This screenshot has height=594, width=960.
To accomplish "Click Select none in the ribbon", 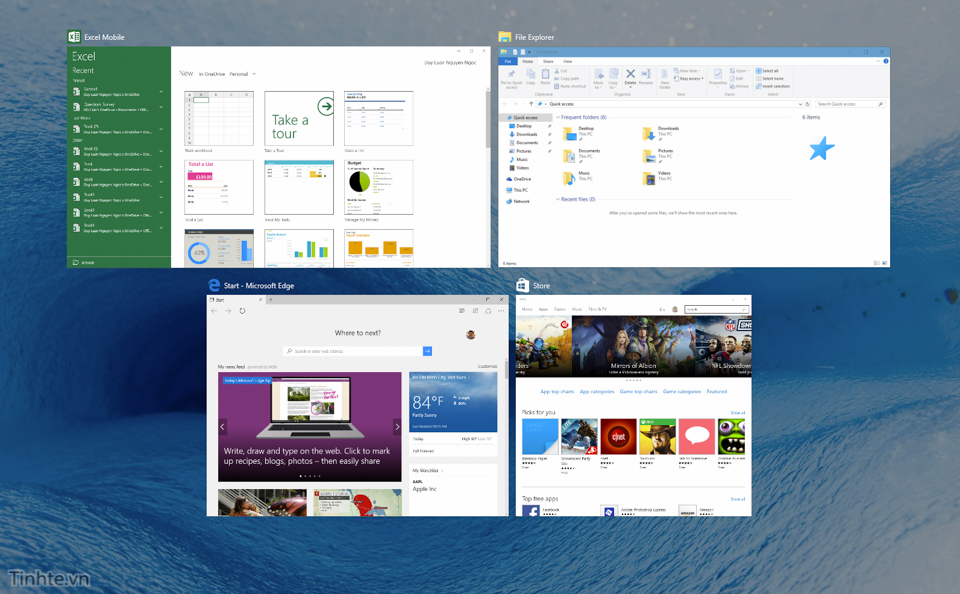I will point(769,77).
